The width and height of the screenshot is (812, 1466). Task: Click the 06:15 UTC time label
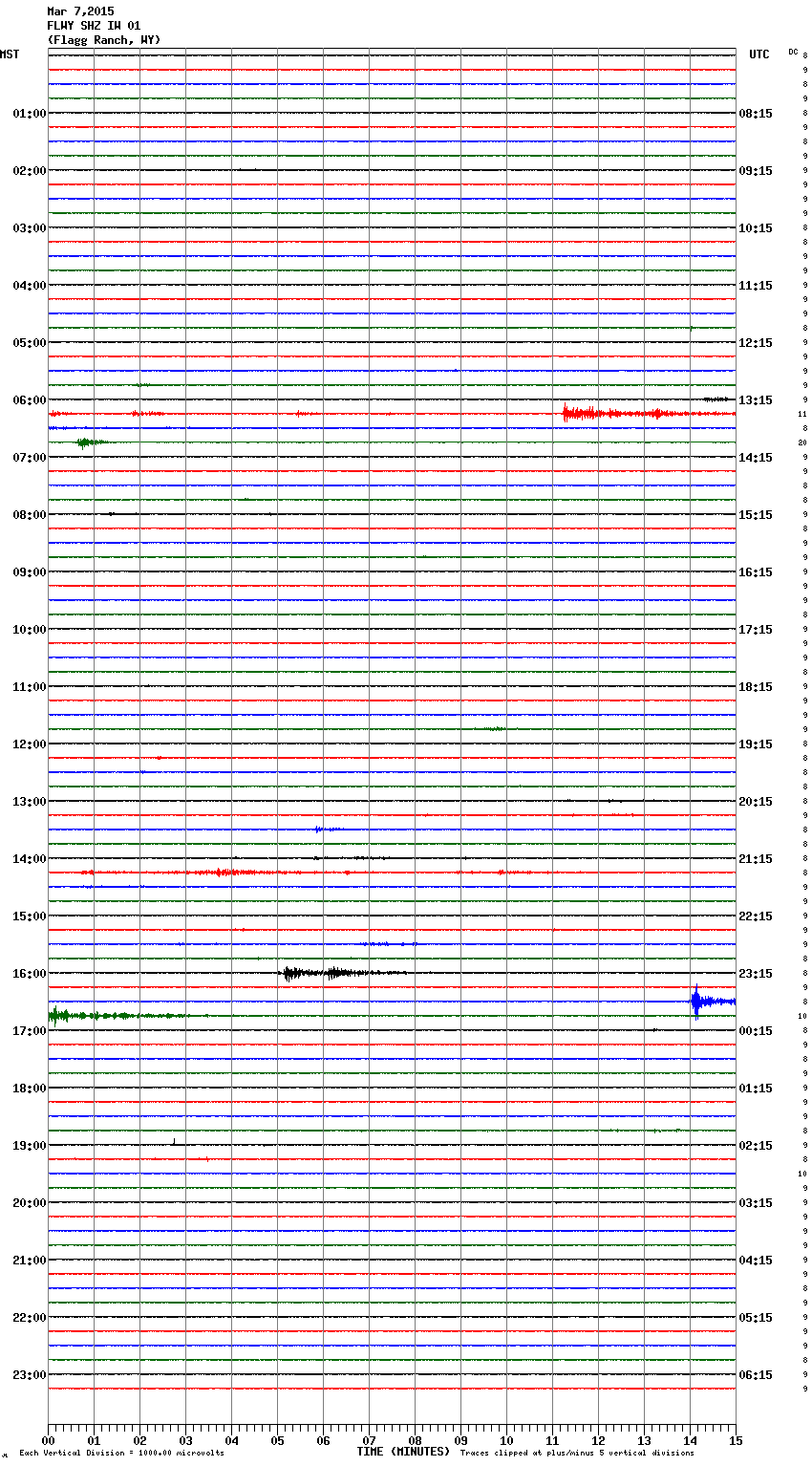point(756,1375)
